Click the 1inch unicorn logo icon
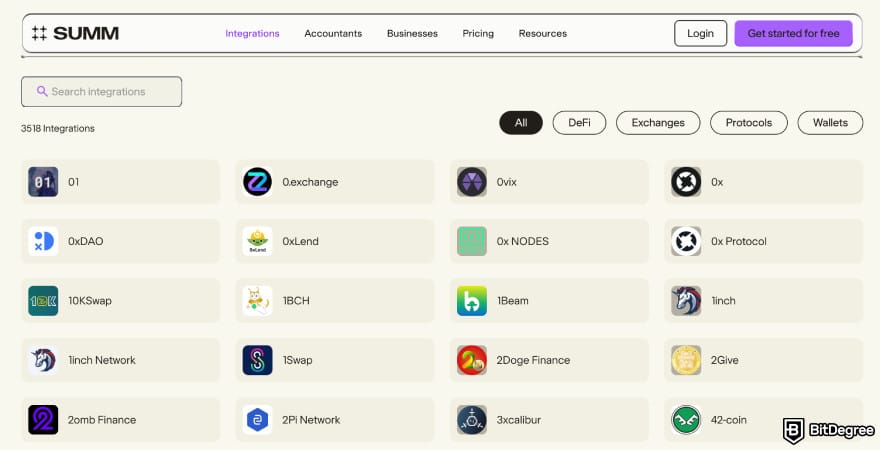 pos(686,301)
